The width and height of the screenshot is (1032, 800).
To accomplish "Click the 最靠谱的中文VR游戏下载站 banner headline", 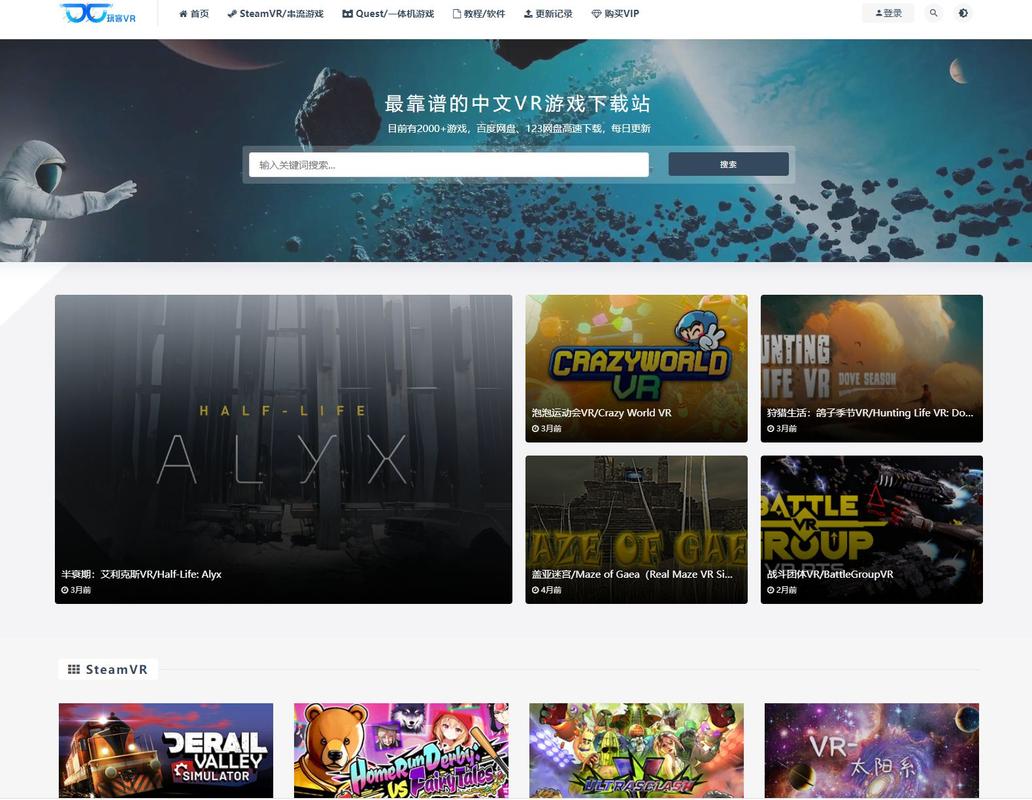I will [x=517, y=103].
